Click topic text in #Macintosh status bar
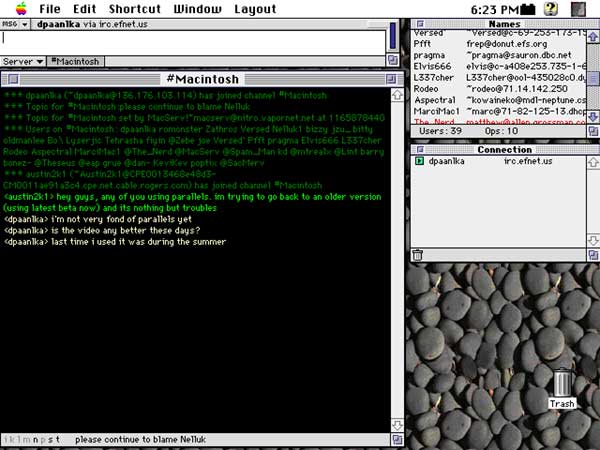Screen dimensions: 600x450 (140, 440)
